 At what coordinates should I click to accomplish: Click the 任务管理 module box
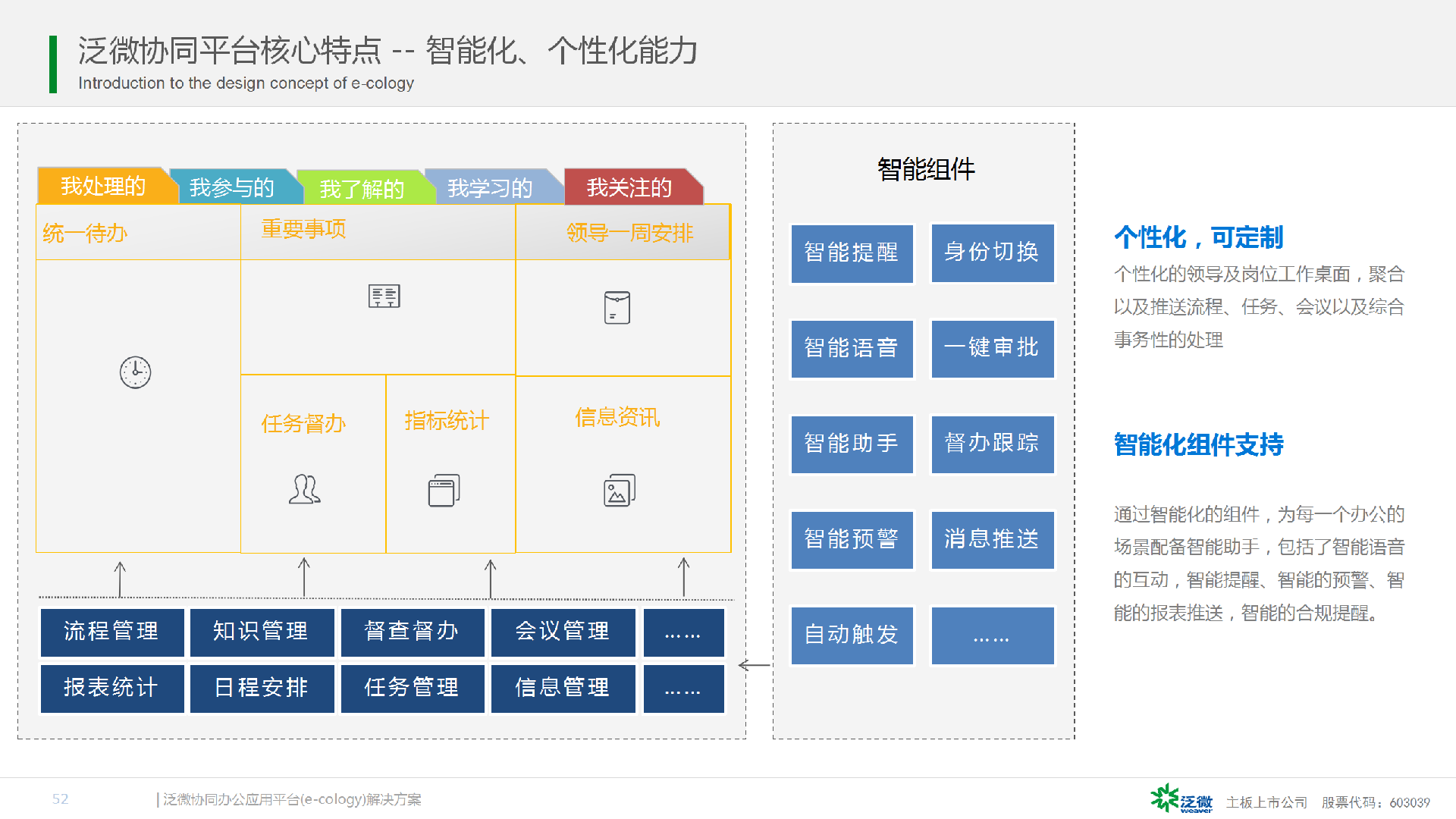(x=413, y=689)
